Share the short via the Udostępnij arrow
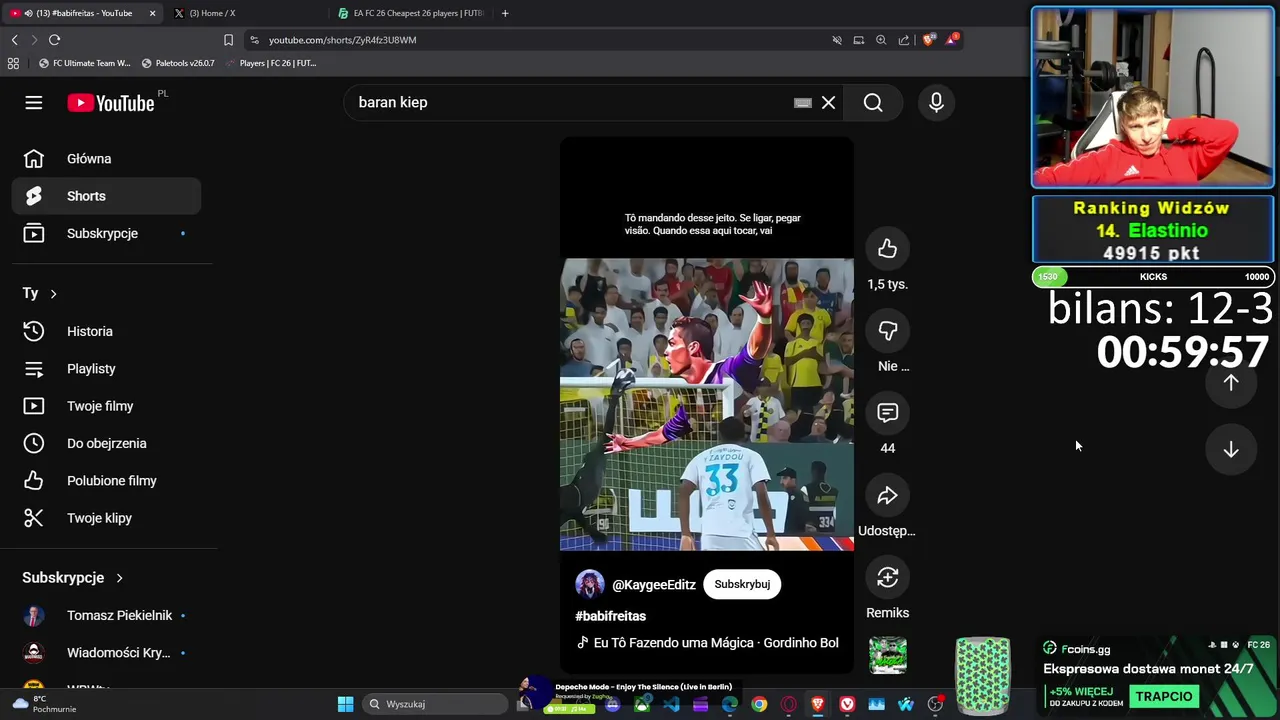Image resolution: width=1280 pixels, height=720 pixels. [x=887, y=495]
